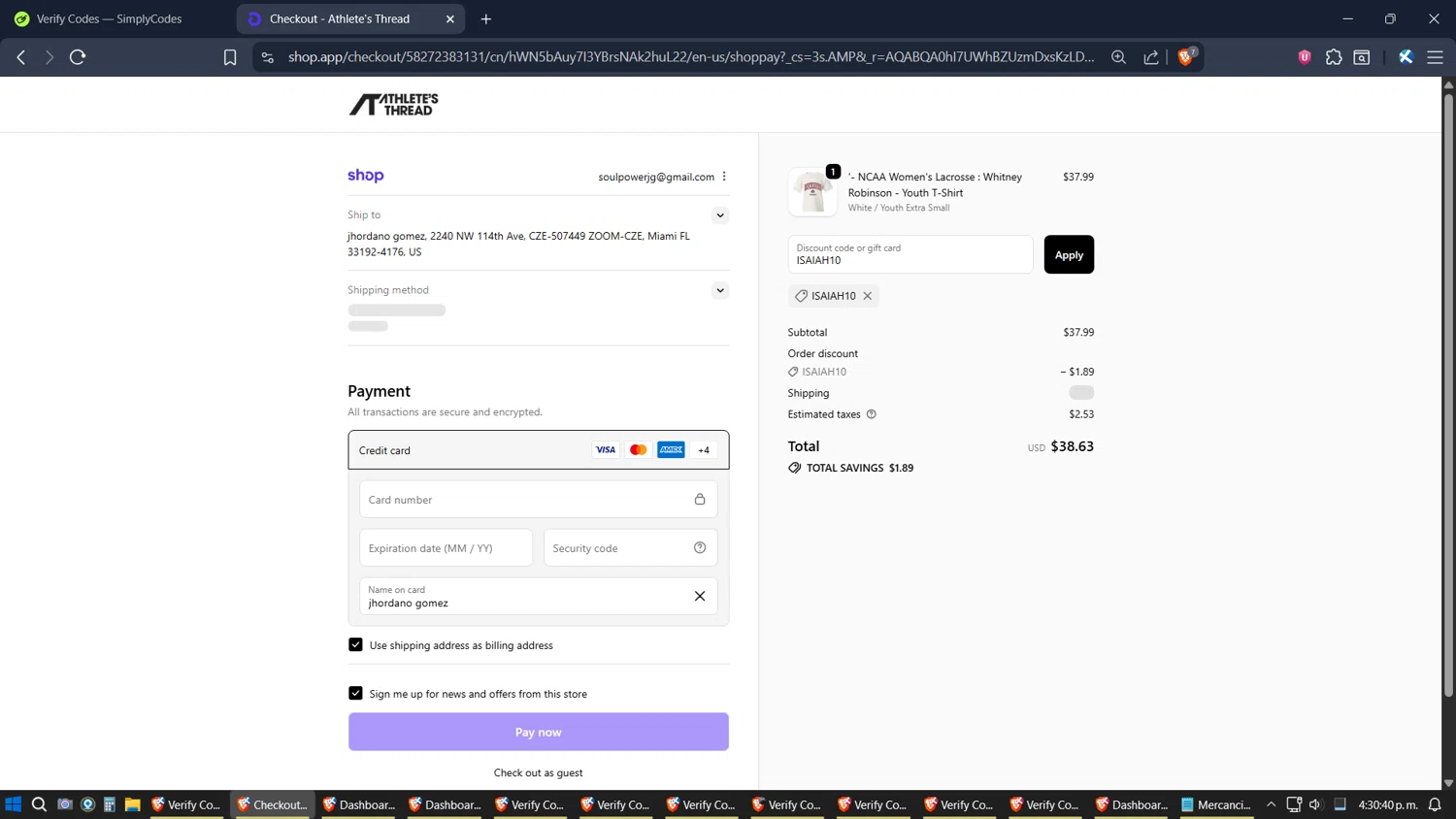Click the Athlete's Thread logo
Screen dimensions: 1456x819
tap(394, 104)
